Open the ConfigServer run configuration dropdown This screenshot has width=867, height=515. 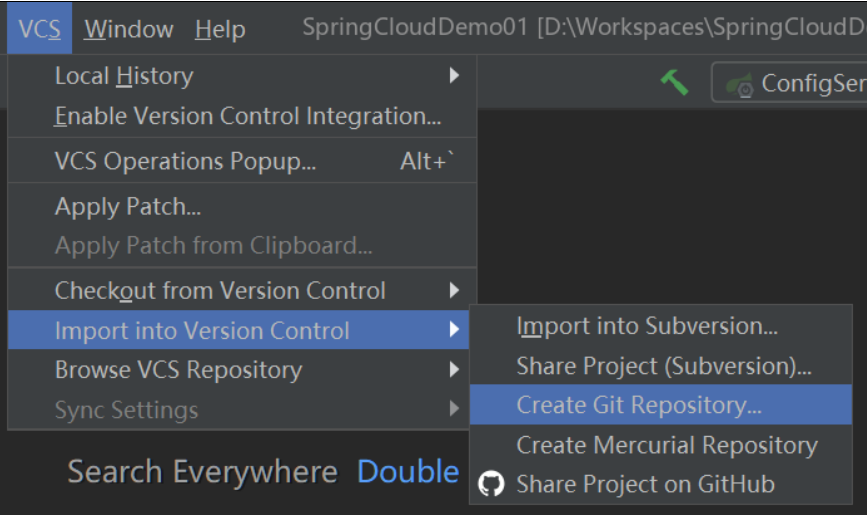(790, 83)
